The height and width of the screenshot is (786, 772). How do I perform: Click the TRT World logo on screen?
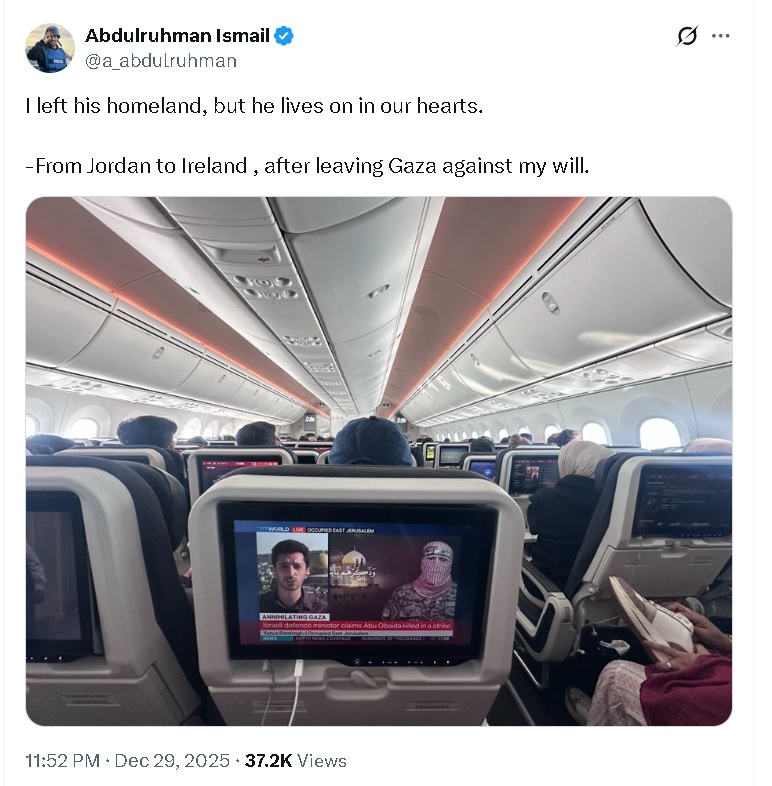[273, 529]
